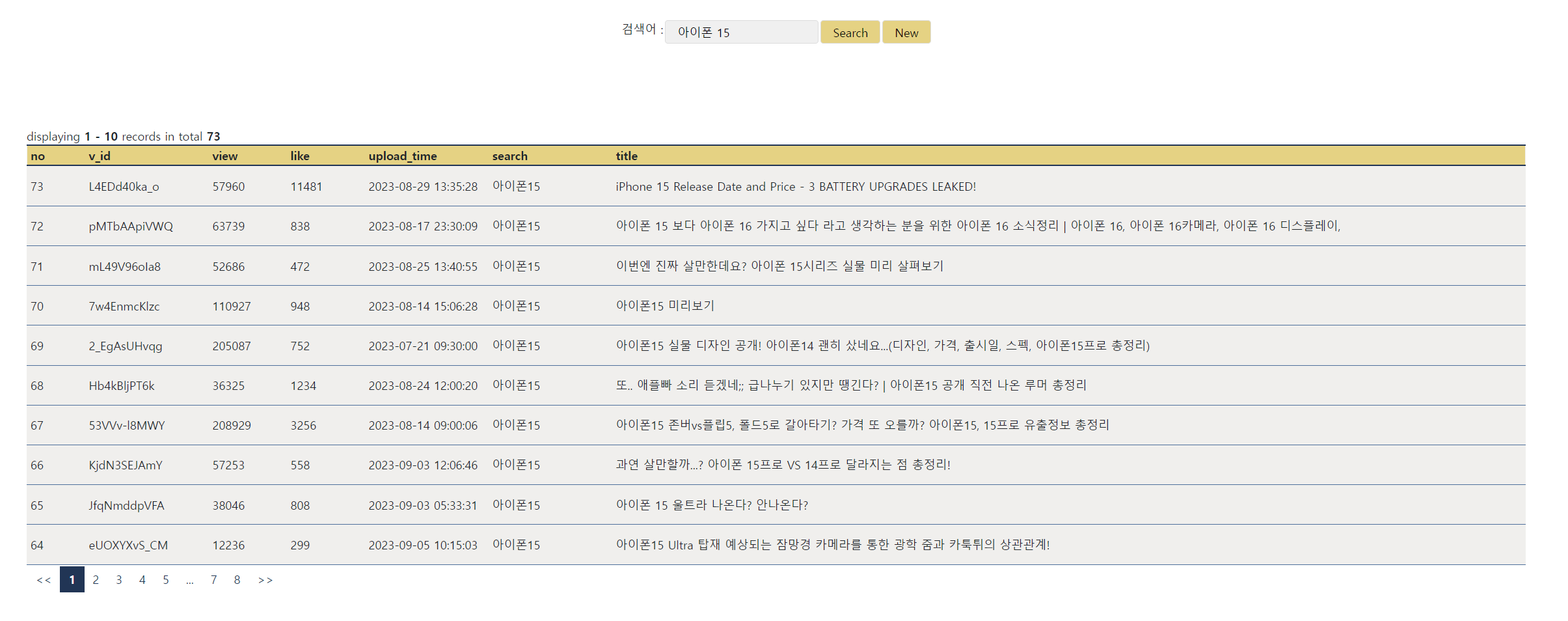
Task: Select video id Hb4kBljPT6k
Action: [122, 386]
